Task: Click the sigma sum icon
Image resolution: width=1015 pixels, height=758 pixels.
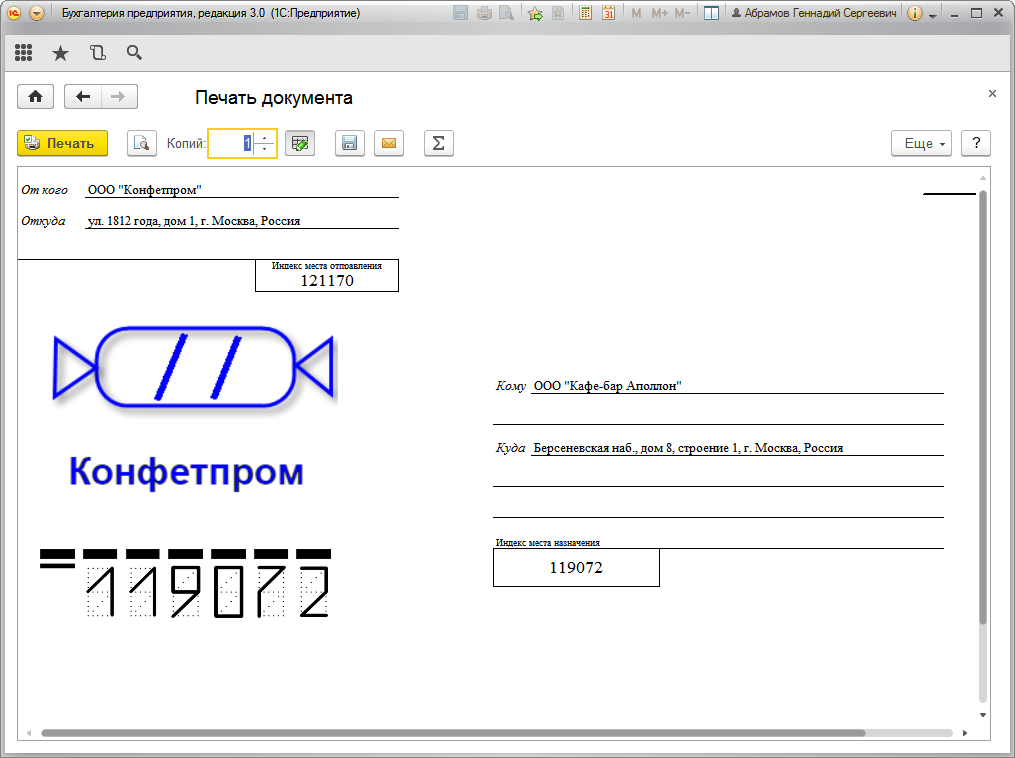Action: tap(438, 143)
